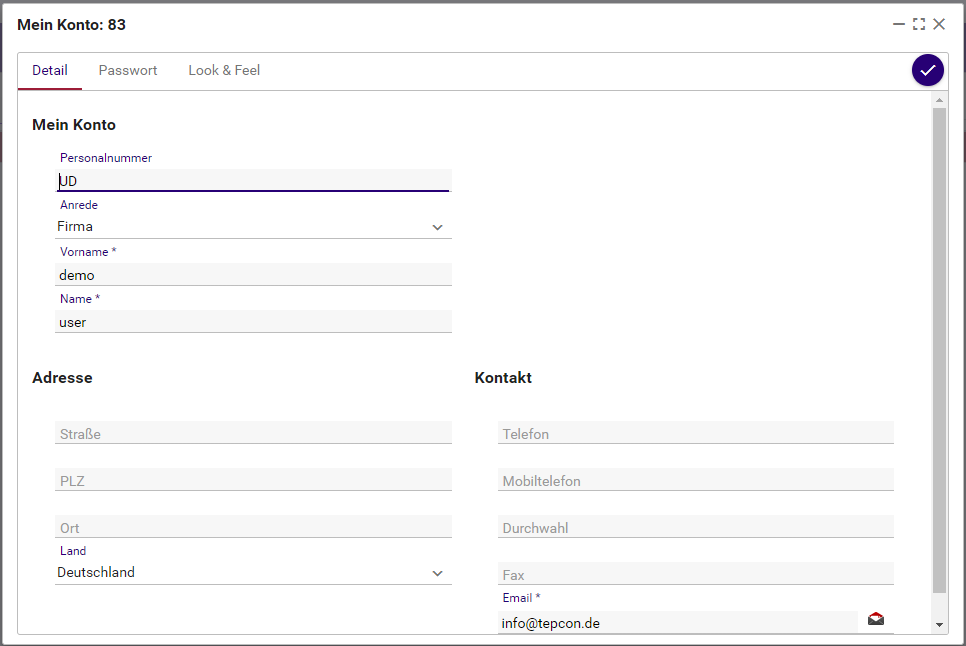Image resolution: width=966 pixels, height=646 pixels.
Task: Minimize the Mein Konto dialog
Action: point(899,24)
